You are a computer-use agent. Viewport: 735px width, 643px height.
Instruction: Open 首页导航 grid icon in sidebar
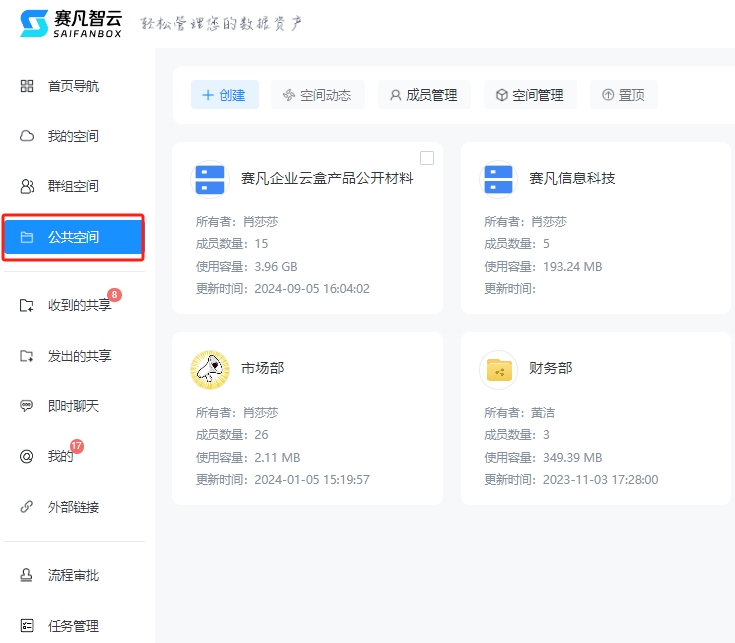click(x=27, y=86)
